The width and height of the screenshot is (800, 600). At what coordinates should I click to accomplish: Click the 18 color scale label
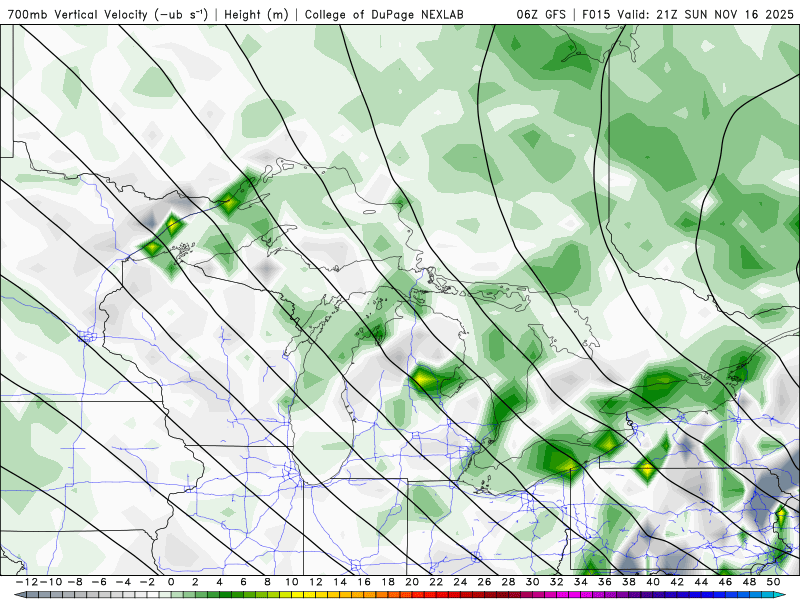[388, 582]
